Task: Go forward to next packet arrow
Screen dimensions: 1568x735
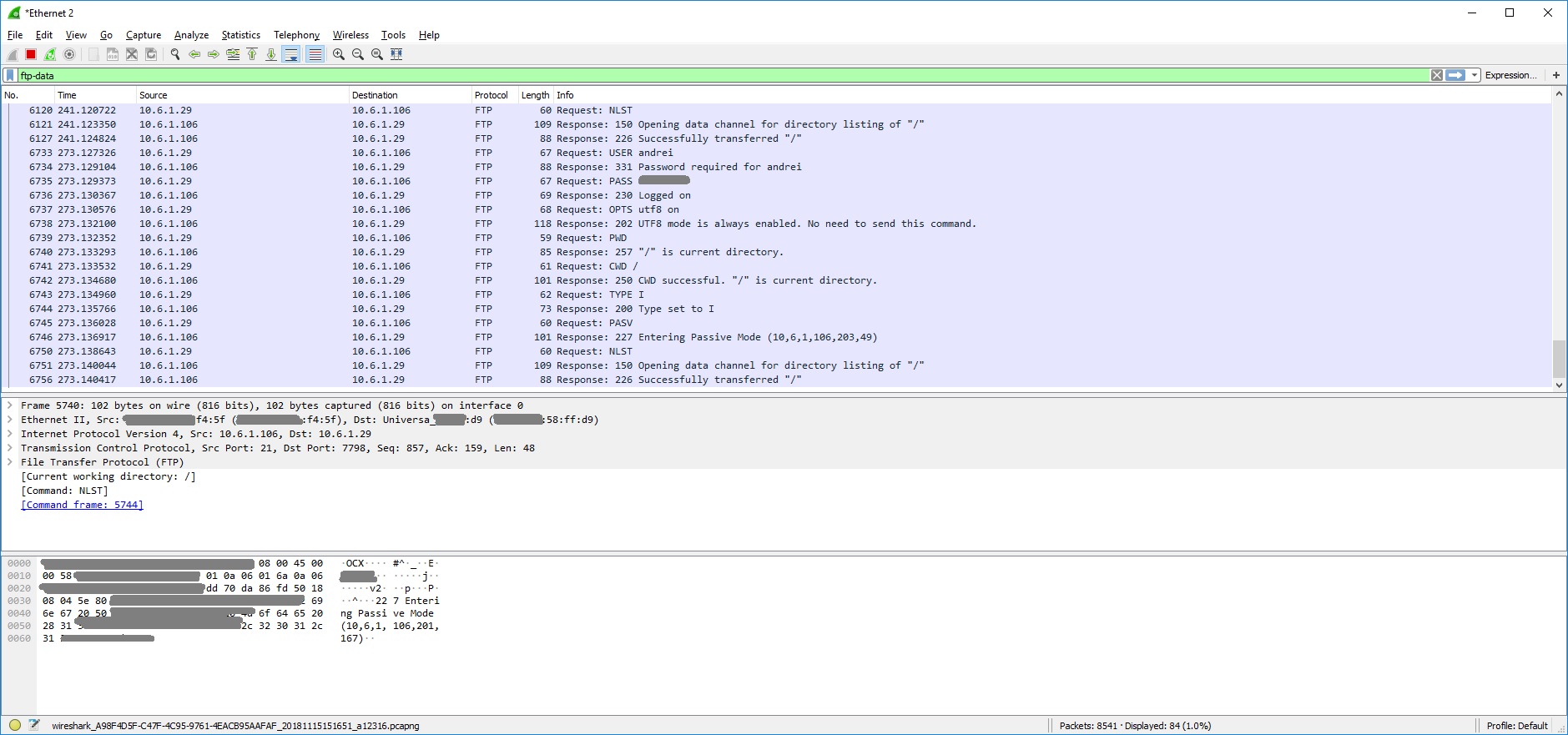Action: point(214,54)
